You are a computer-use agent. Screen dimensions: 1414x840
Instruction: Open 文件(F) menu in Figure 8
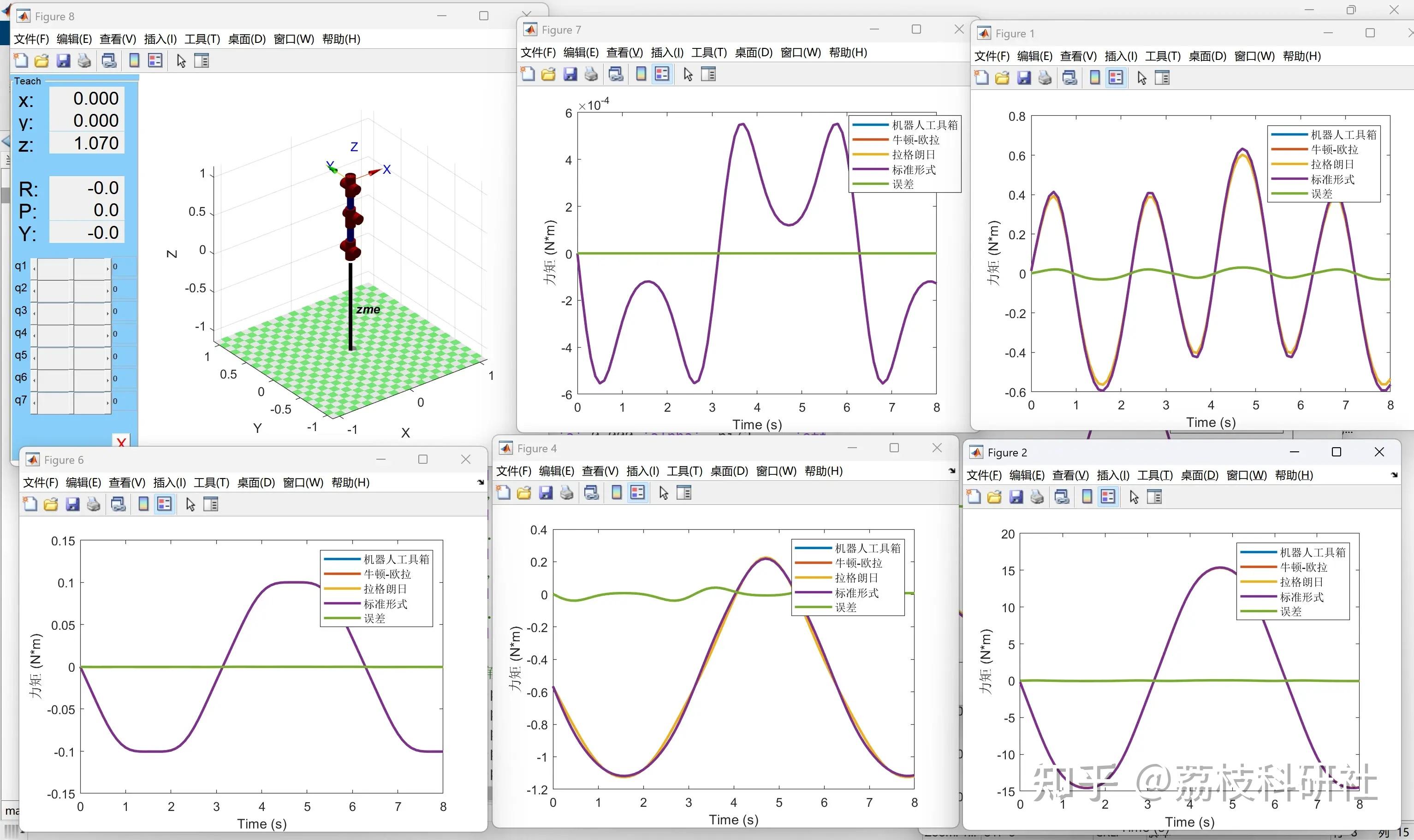point(31,39)
